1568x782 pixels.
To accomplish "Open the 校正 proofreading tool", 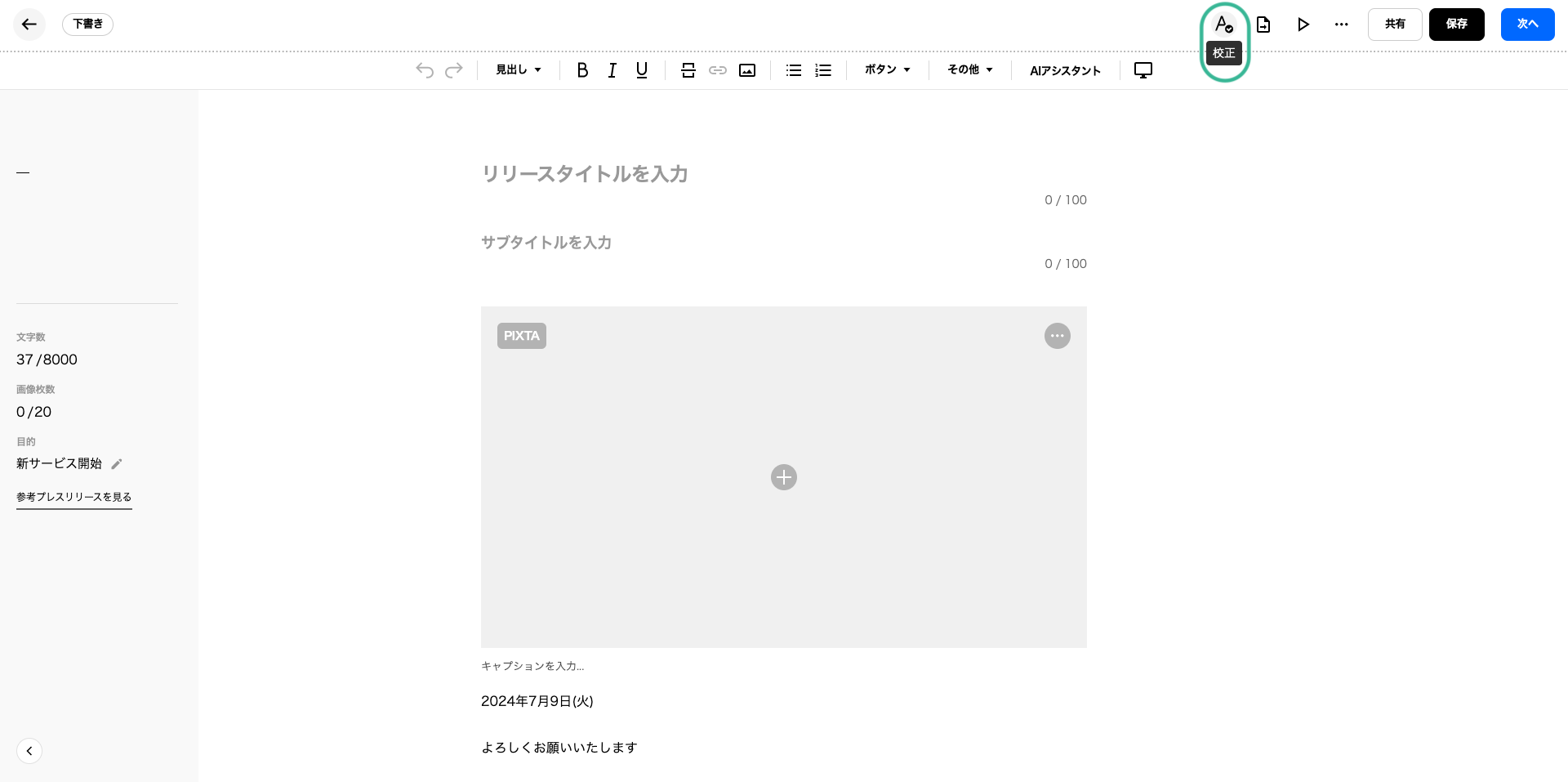I will 1223,25.
